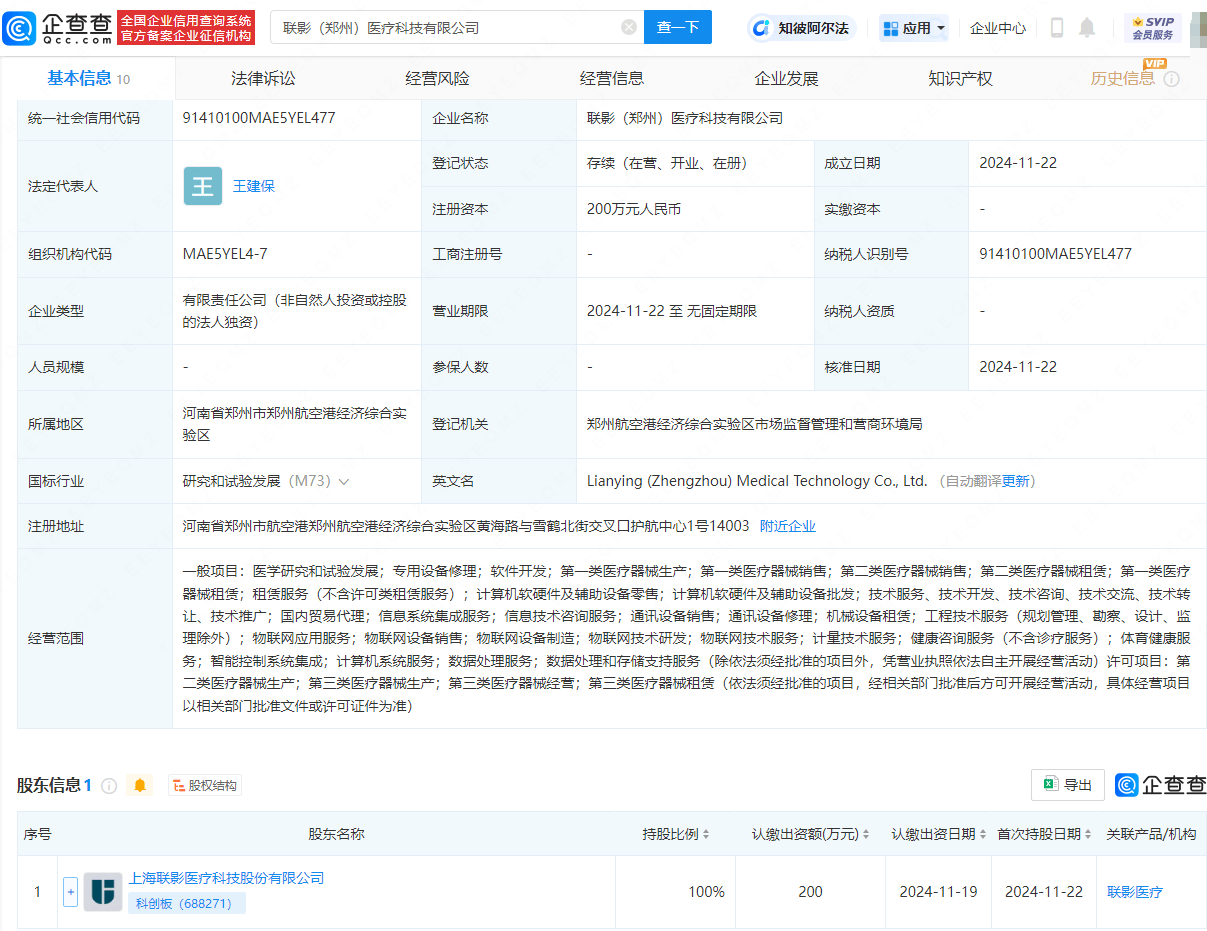The image size is (1207, 931).
Task: Click the Qcc.com logo in the header
Action: 58,27
